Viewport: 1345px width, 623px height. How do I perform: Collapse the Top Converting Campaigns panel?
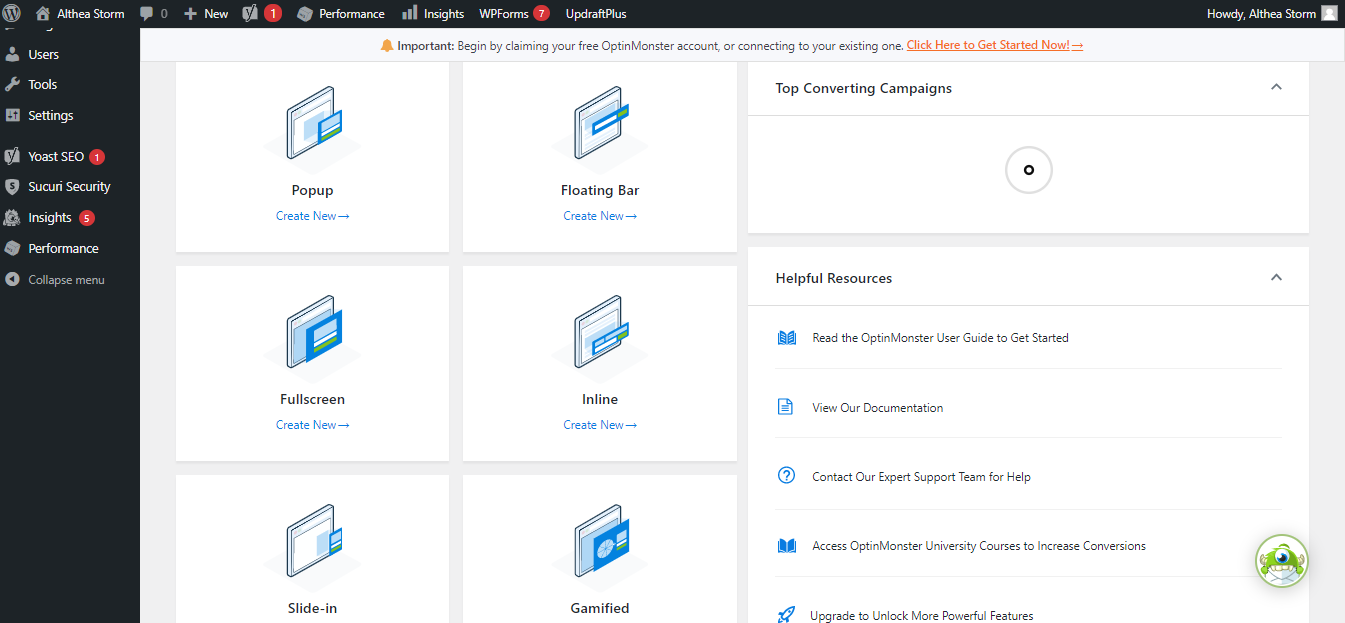tap(1276, 87)
